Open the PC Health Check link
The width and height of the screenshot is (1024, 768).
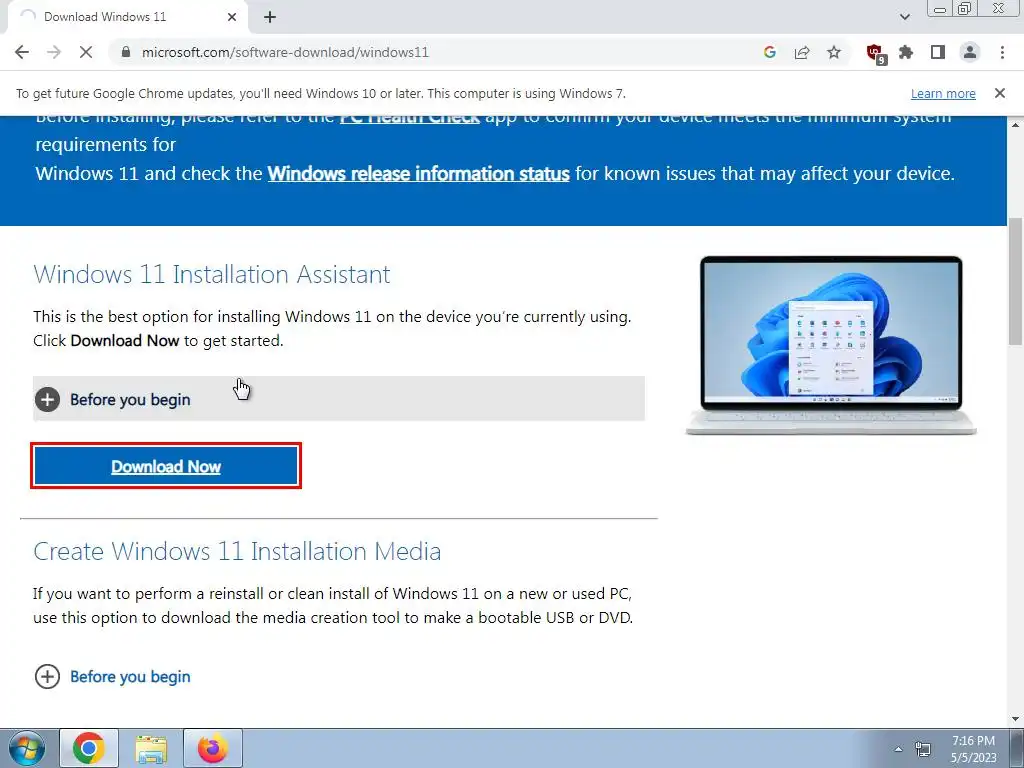point(410,118)
